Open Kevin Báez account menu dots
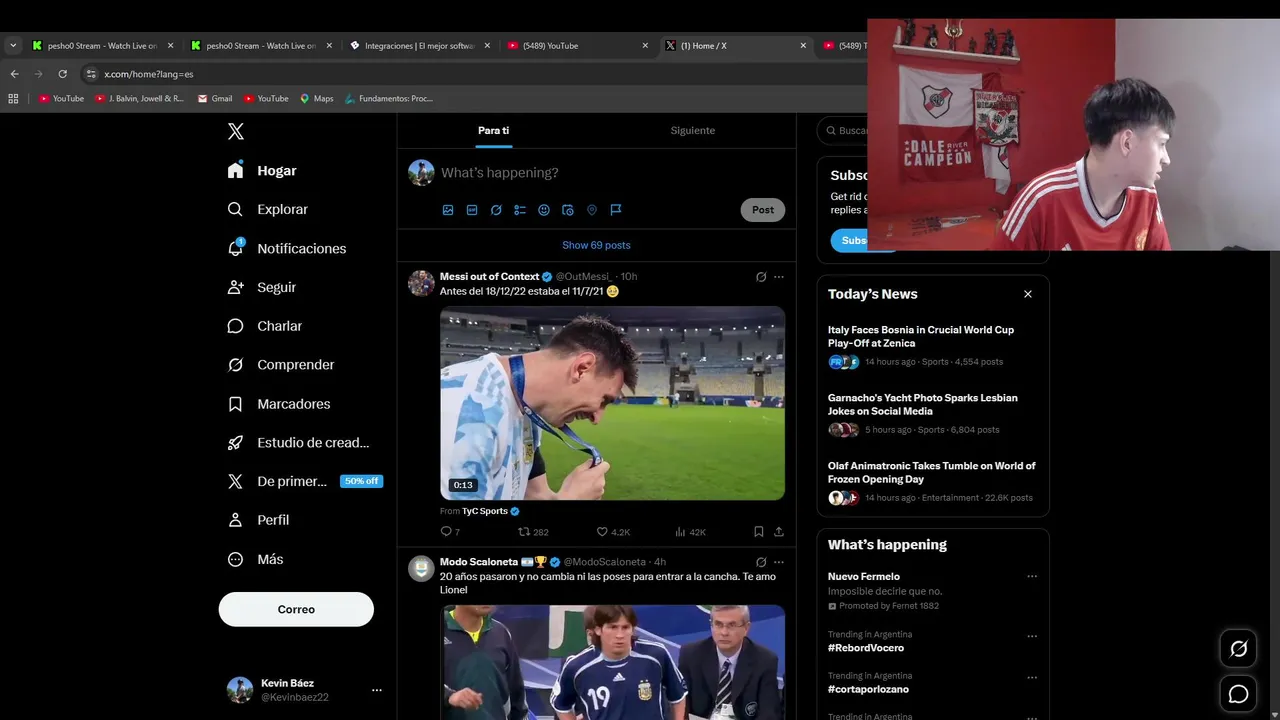The image size is (1280, 720). pos(377,690)
